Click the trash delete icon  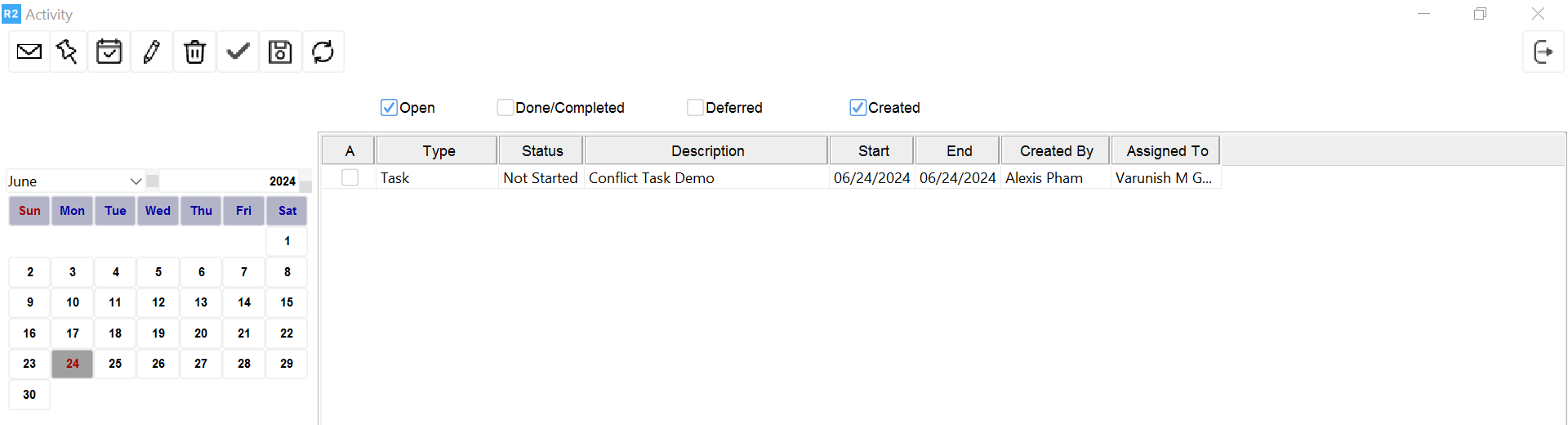coord(194,52)
